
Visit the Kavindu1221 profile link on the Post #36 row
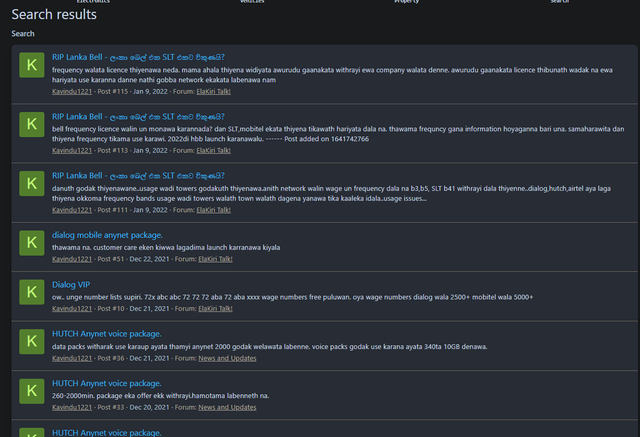[x=72, y=358]
